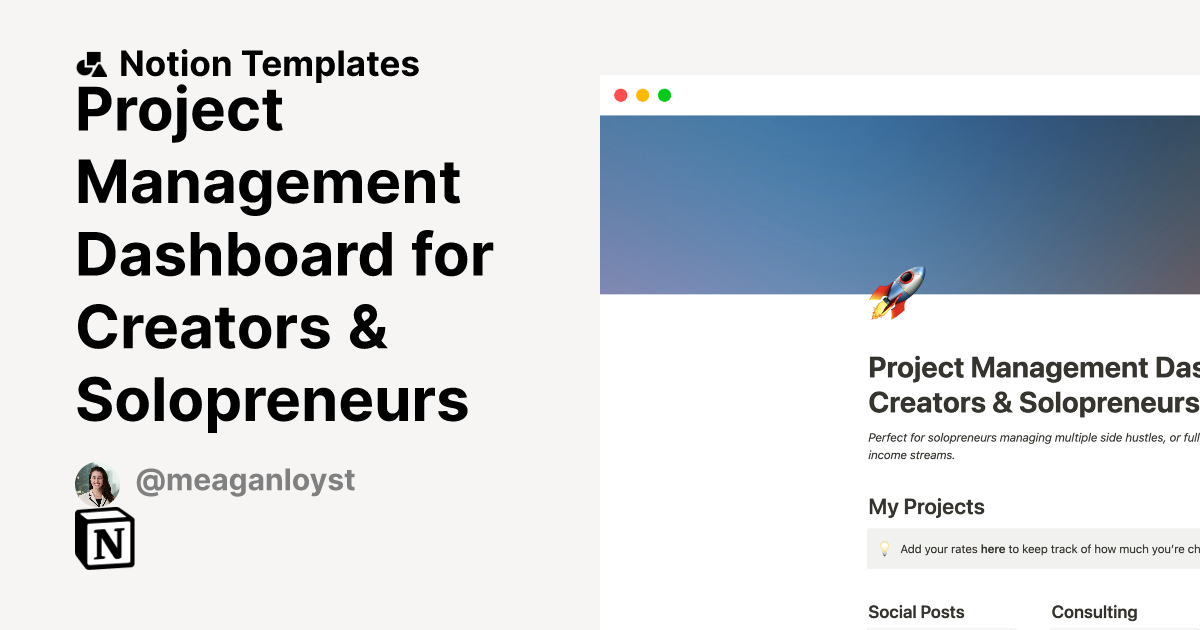The height and width of the screenshot is (630, 1200).
Task: Click the "My Projects" section heading
Action: 926,507
